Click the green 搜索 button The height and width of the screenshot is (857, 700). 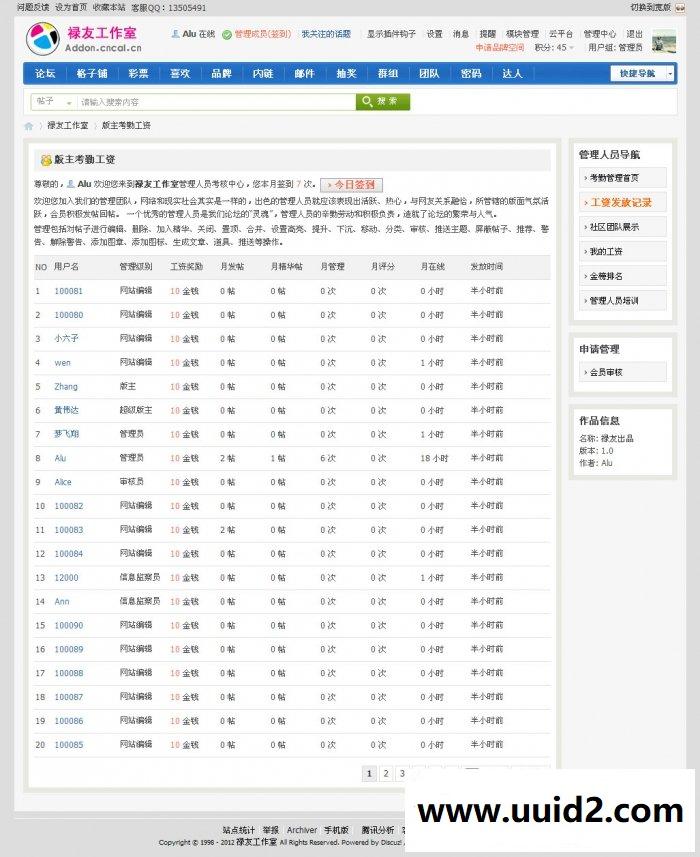[x=383, y=102]
